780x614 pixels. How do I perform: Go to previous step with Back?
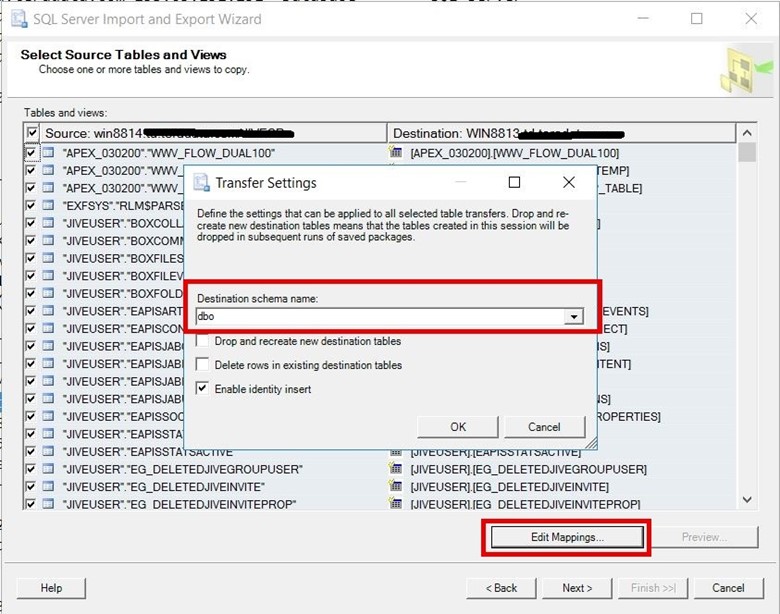tap(501, 588)
